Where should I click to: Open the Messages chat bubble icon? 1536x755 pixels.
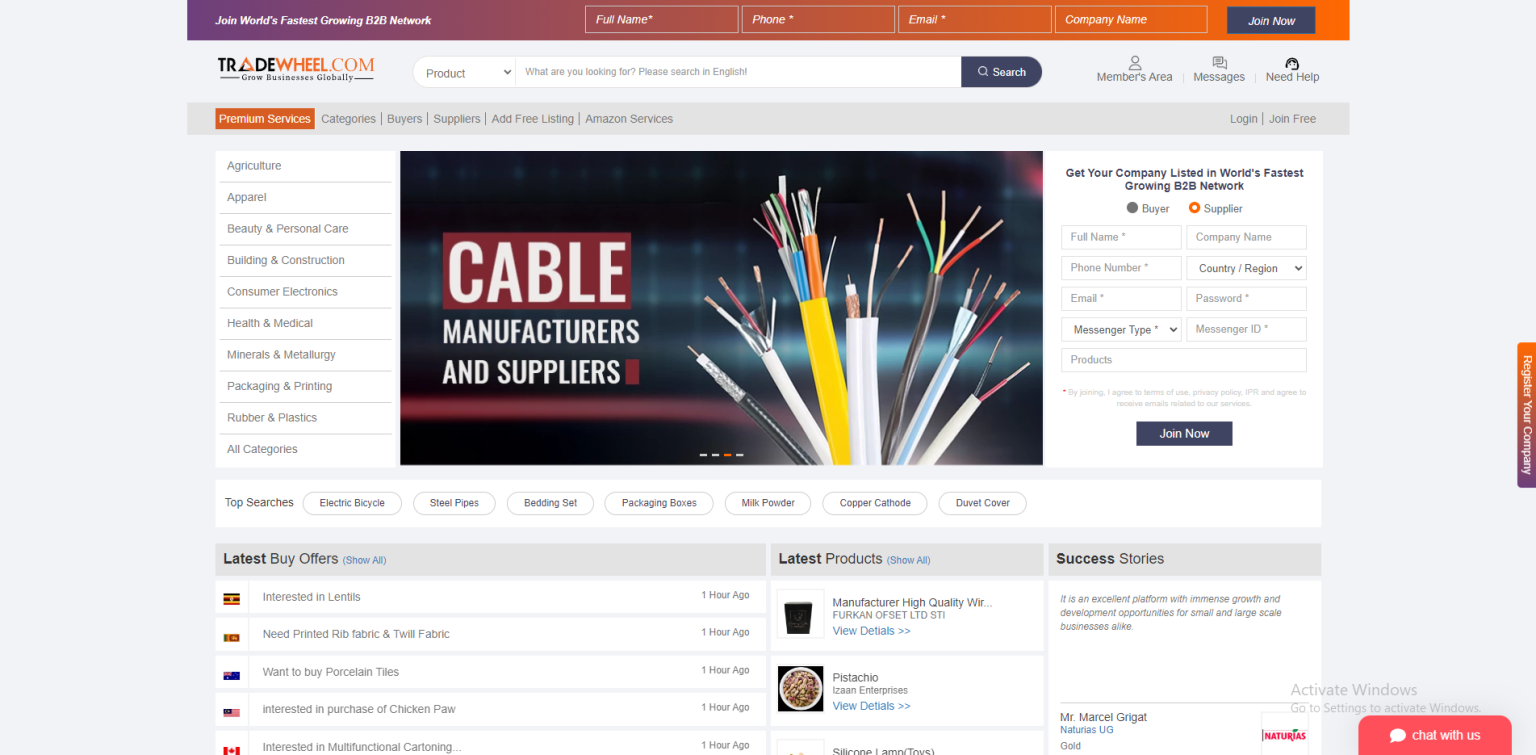pos(1218,61)
